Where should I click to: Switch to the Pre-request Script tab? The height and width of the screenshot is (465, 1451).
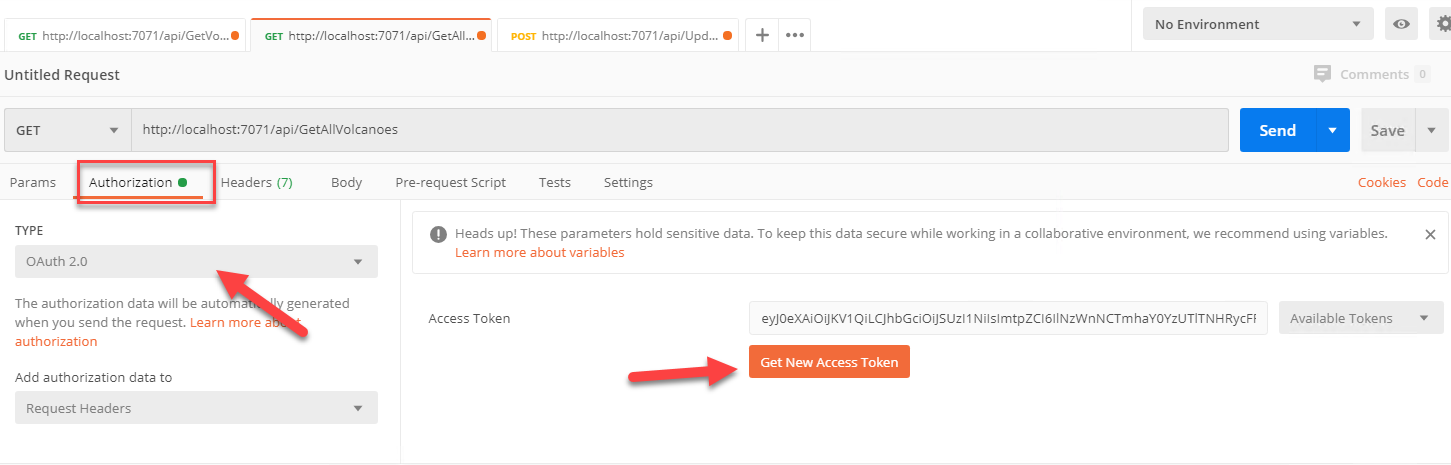(x=450, y=182)
